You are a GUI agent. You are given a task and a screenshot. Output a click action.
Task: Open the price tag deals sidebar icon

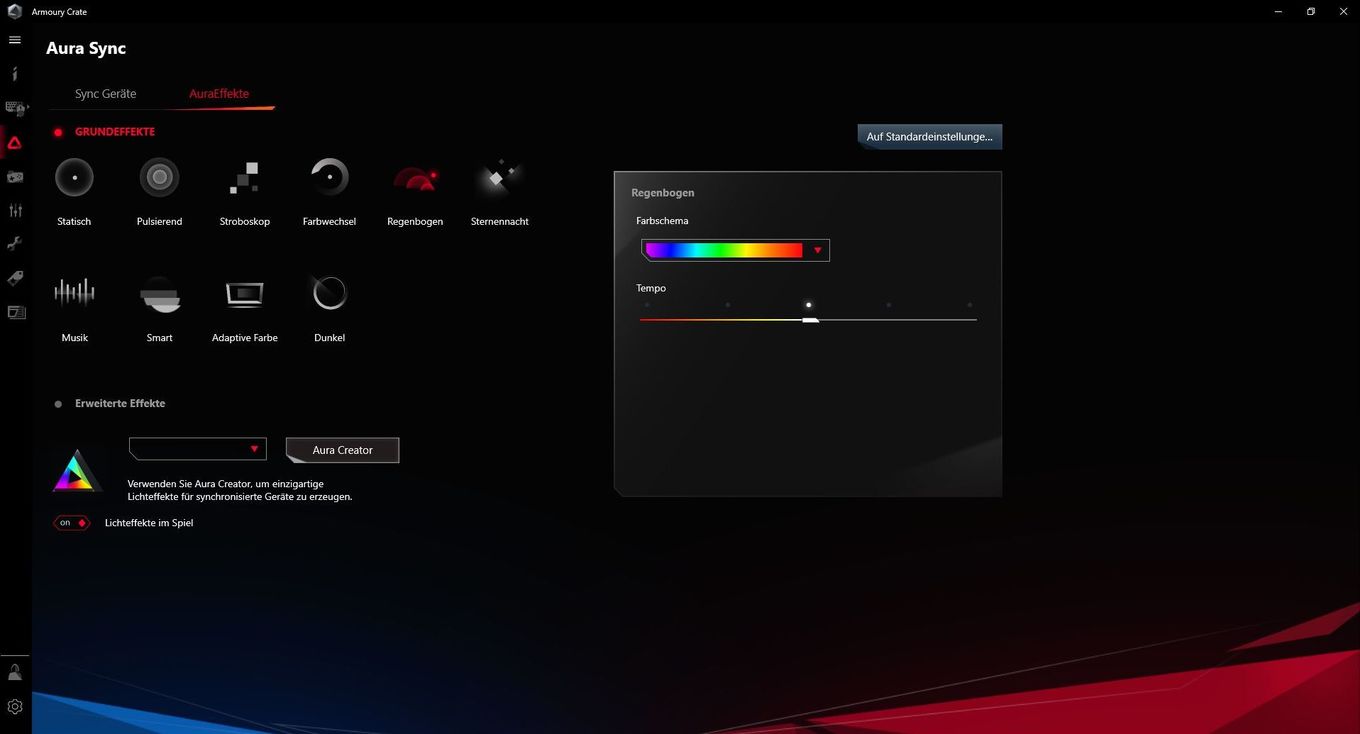click(x=15, y=278)
